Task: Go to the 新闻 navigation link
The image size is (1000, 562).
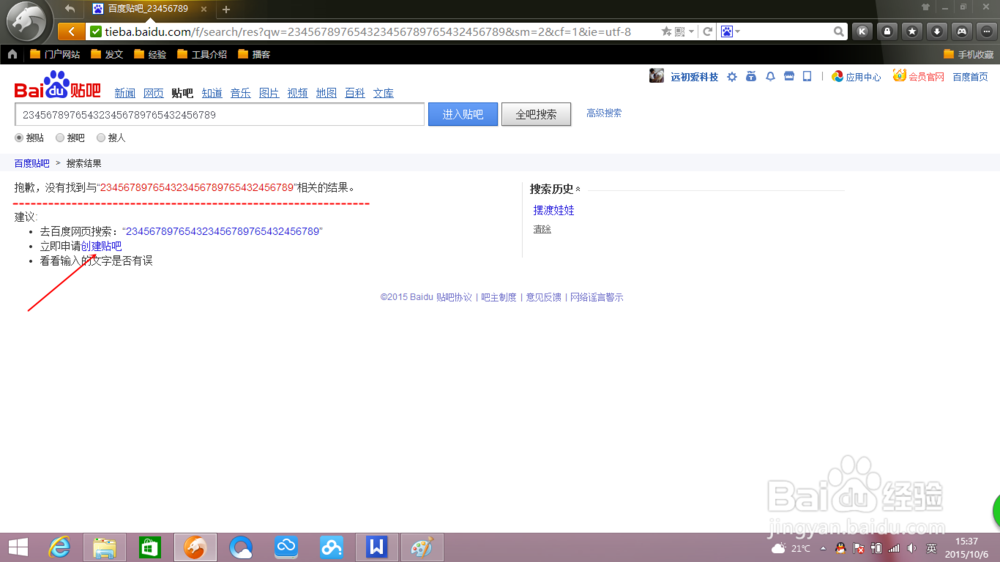Action: tap(124, 93)
